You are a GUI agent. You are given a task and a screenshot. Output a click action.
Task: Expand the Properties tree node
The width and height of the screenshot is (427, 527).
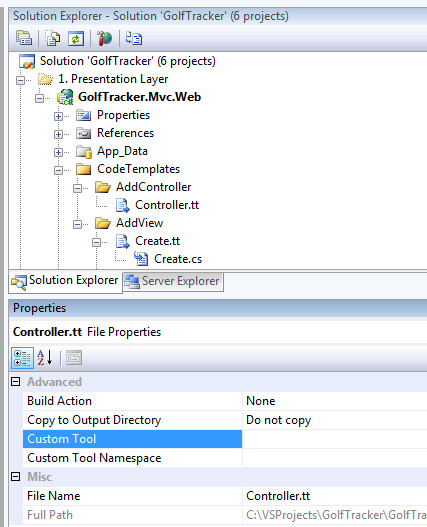pyautogui.click(x=59, y=116)
